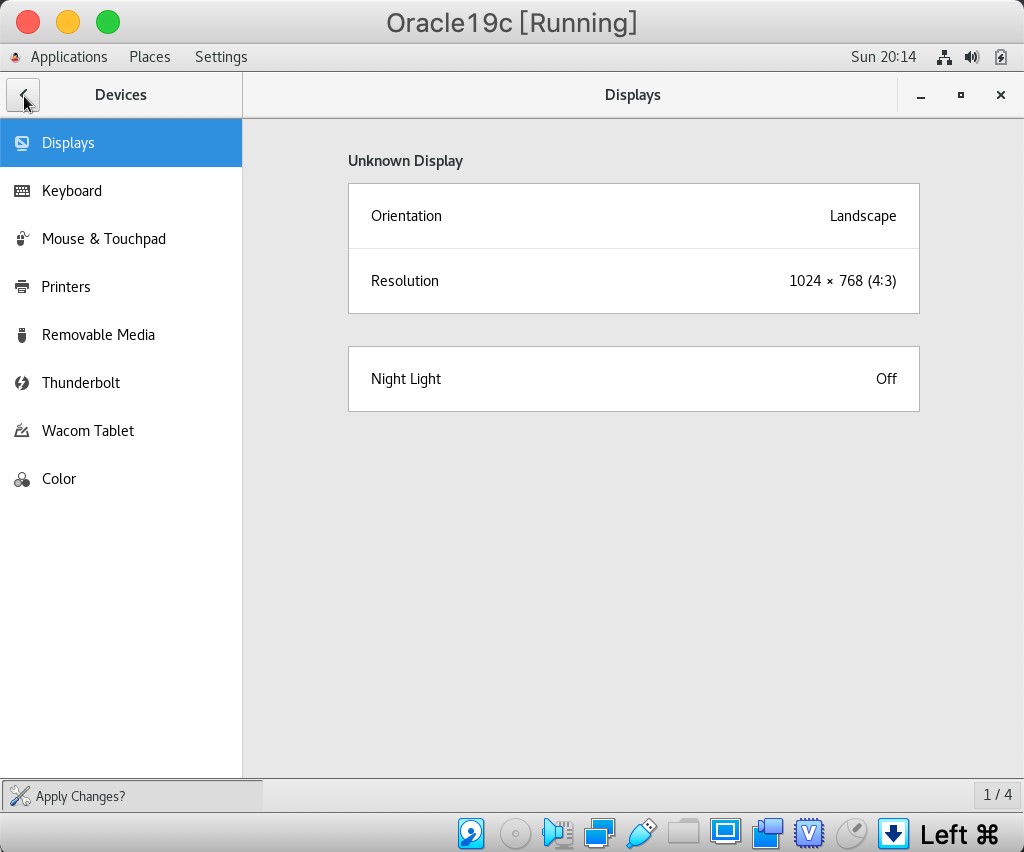Click the VirtualBox hard disk activity icon
The image size is (1024, 852).
pyautogui.click(x=471, y=834)
